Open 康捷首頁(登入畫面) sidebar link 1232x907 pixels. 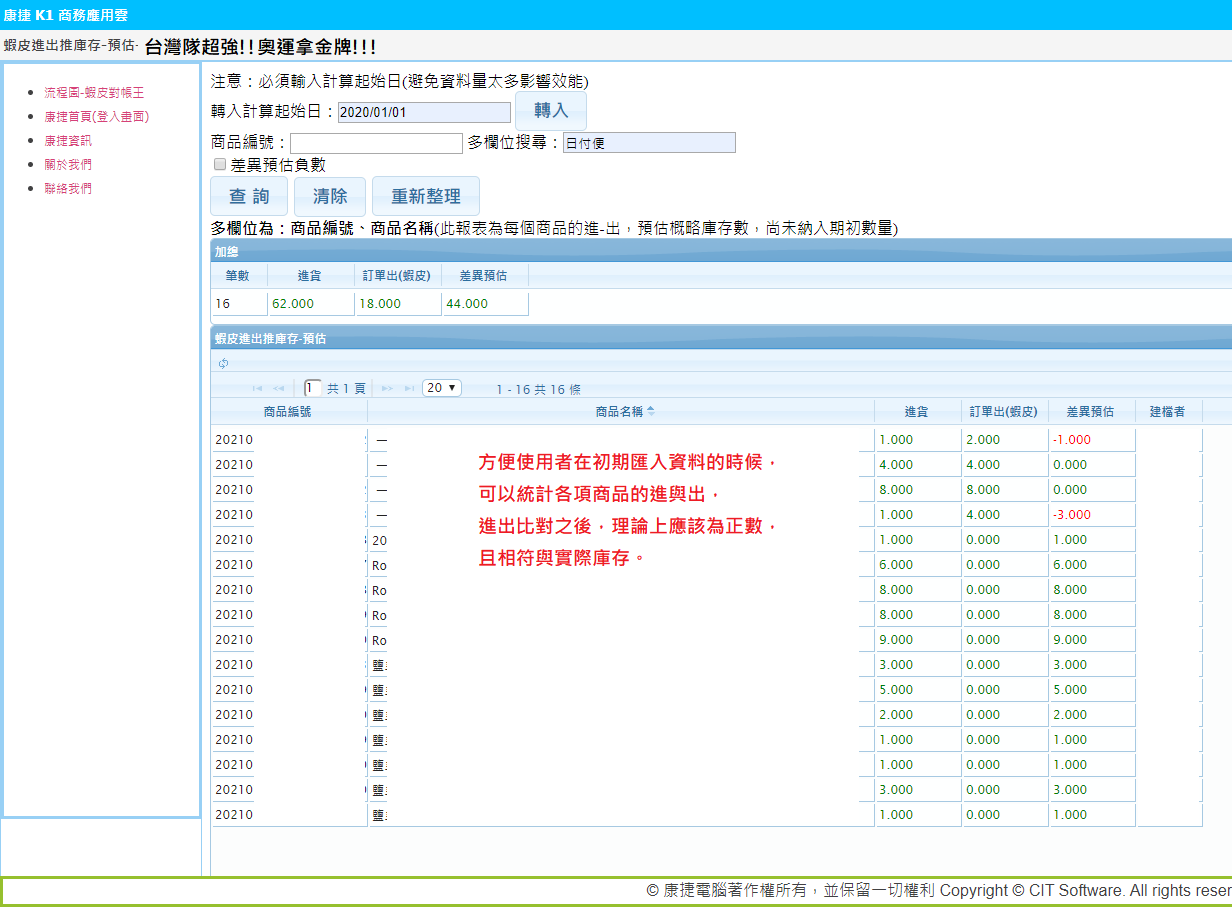96,116
